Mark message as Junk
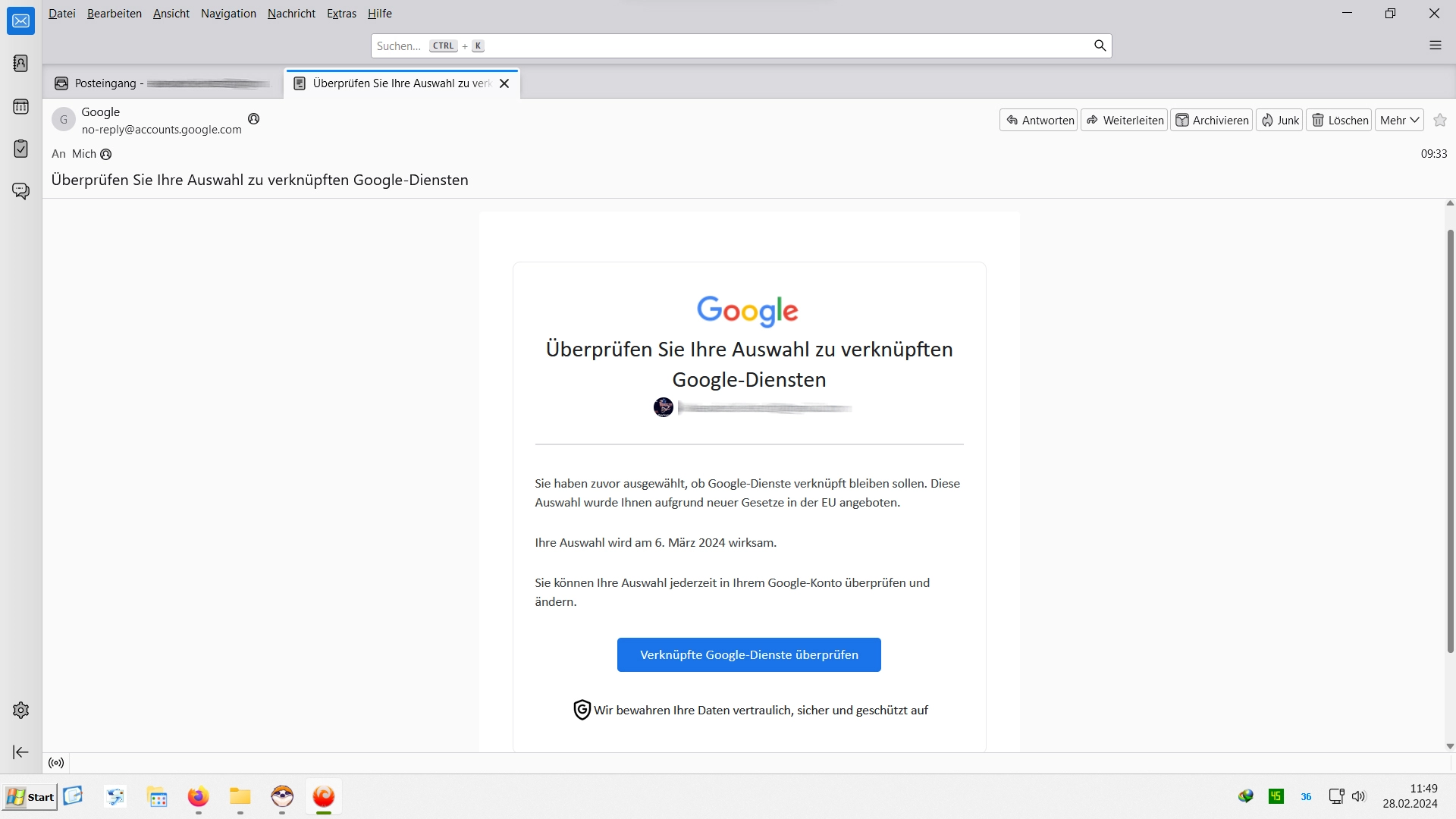Viewport: 1456px width, 819px height. (1279, 120)
